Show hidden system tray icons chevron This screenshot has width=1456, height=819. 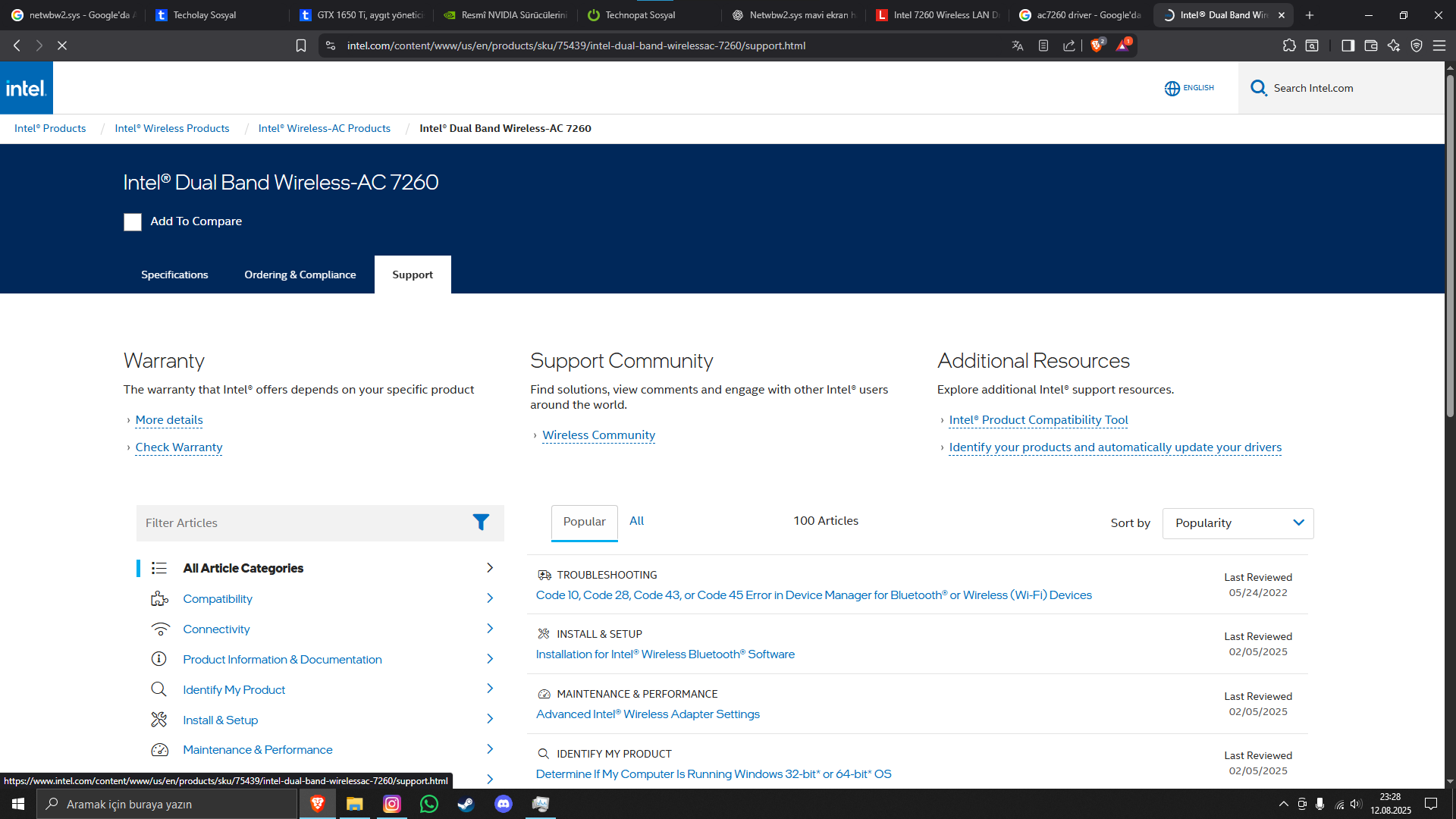(x=1283, y=804)
